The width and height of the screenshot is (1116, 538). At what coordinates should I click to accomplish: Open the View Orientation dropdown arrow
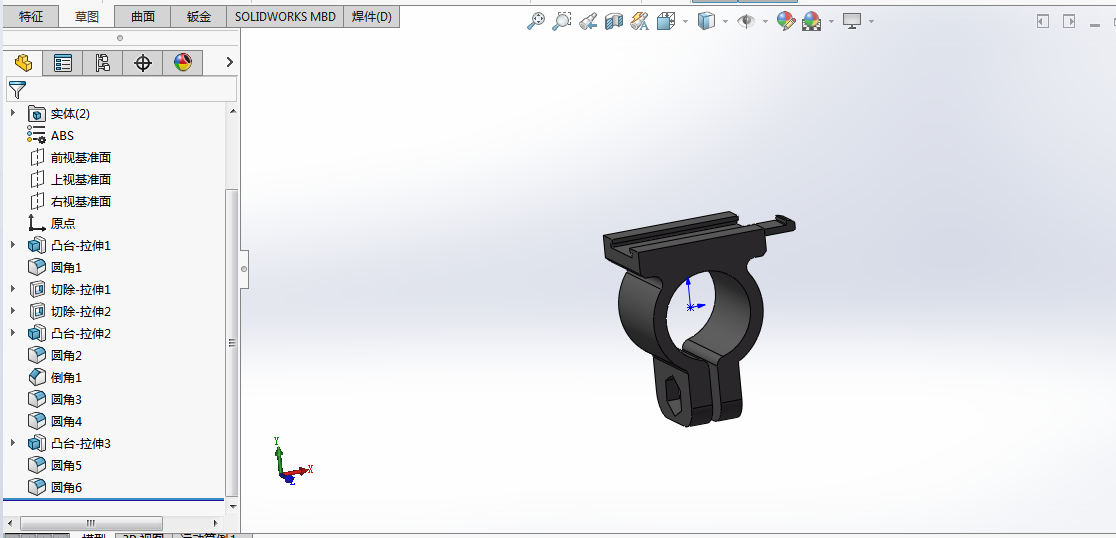[685, 21]
